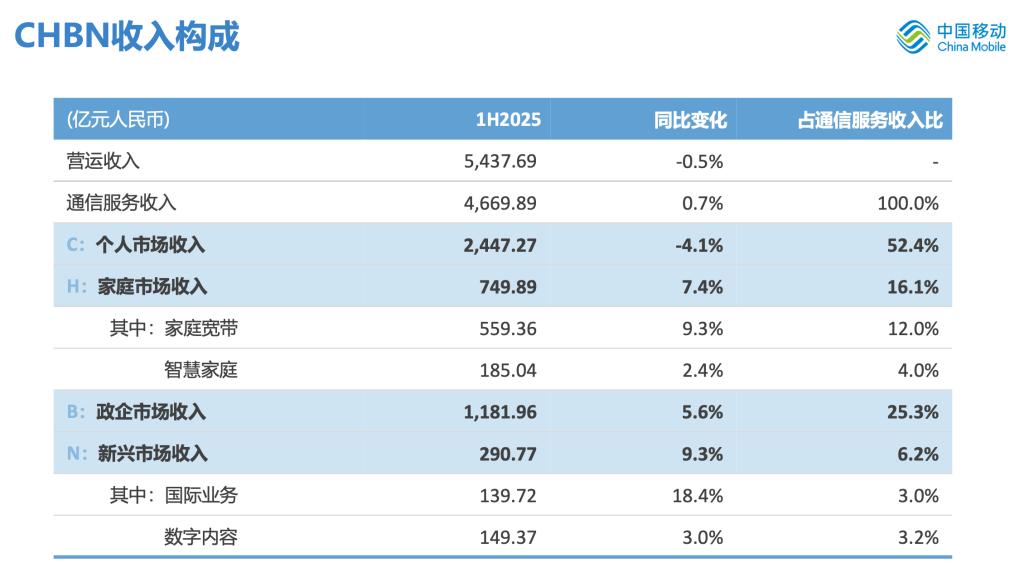The height and width of the screenshot is (567, 1024).
Task: Select the 同比变化 column header
Action: 690,120
